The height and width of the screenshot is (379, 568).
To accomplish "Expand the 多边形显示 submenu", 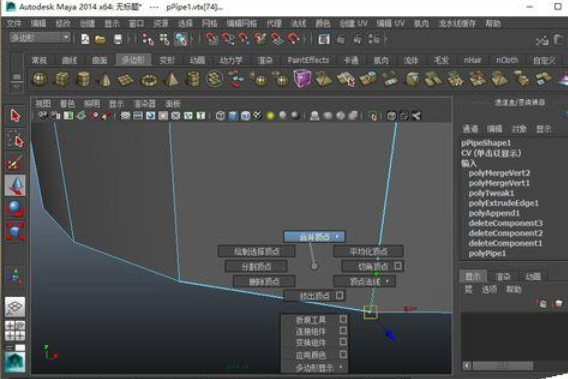I will pyautogui.click(x=314, y=368).
